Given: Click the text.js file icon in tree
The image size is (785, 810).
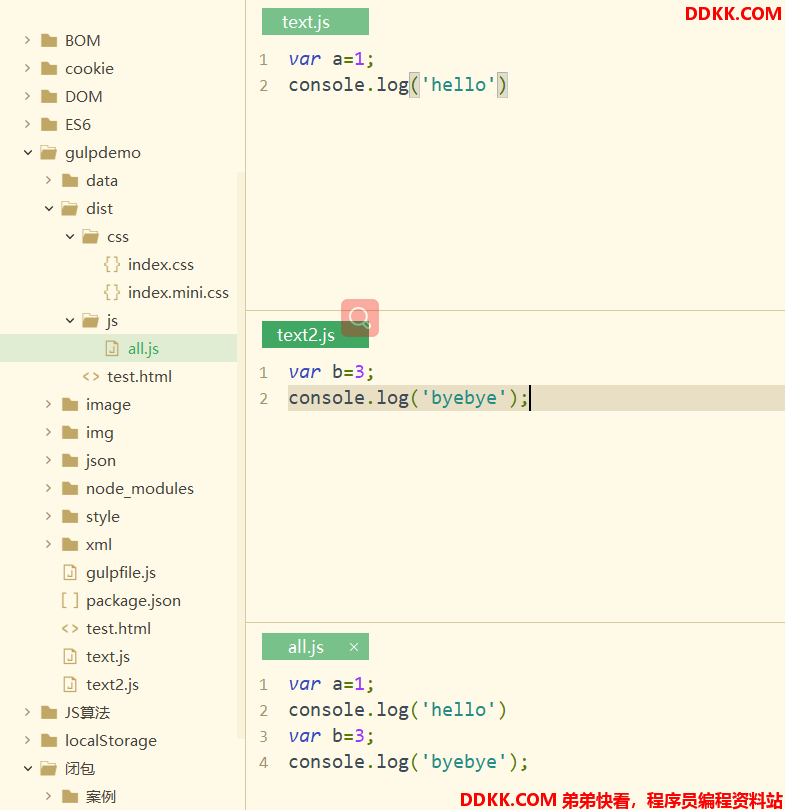Looking at the screenshot, I should tap(70, 656).
